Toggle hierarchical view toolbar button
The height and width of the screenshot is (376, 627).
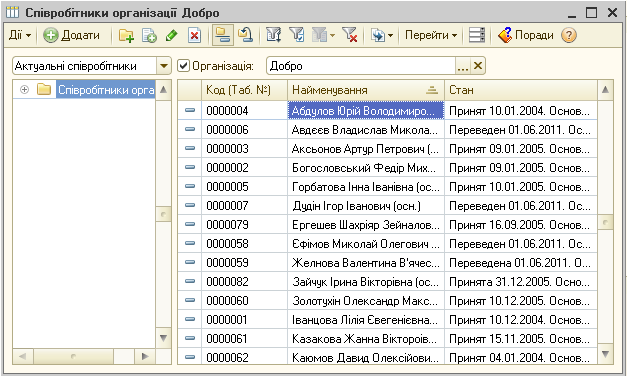tap(222, 35)
